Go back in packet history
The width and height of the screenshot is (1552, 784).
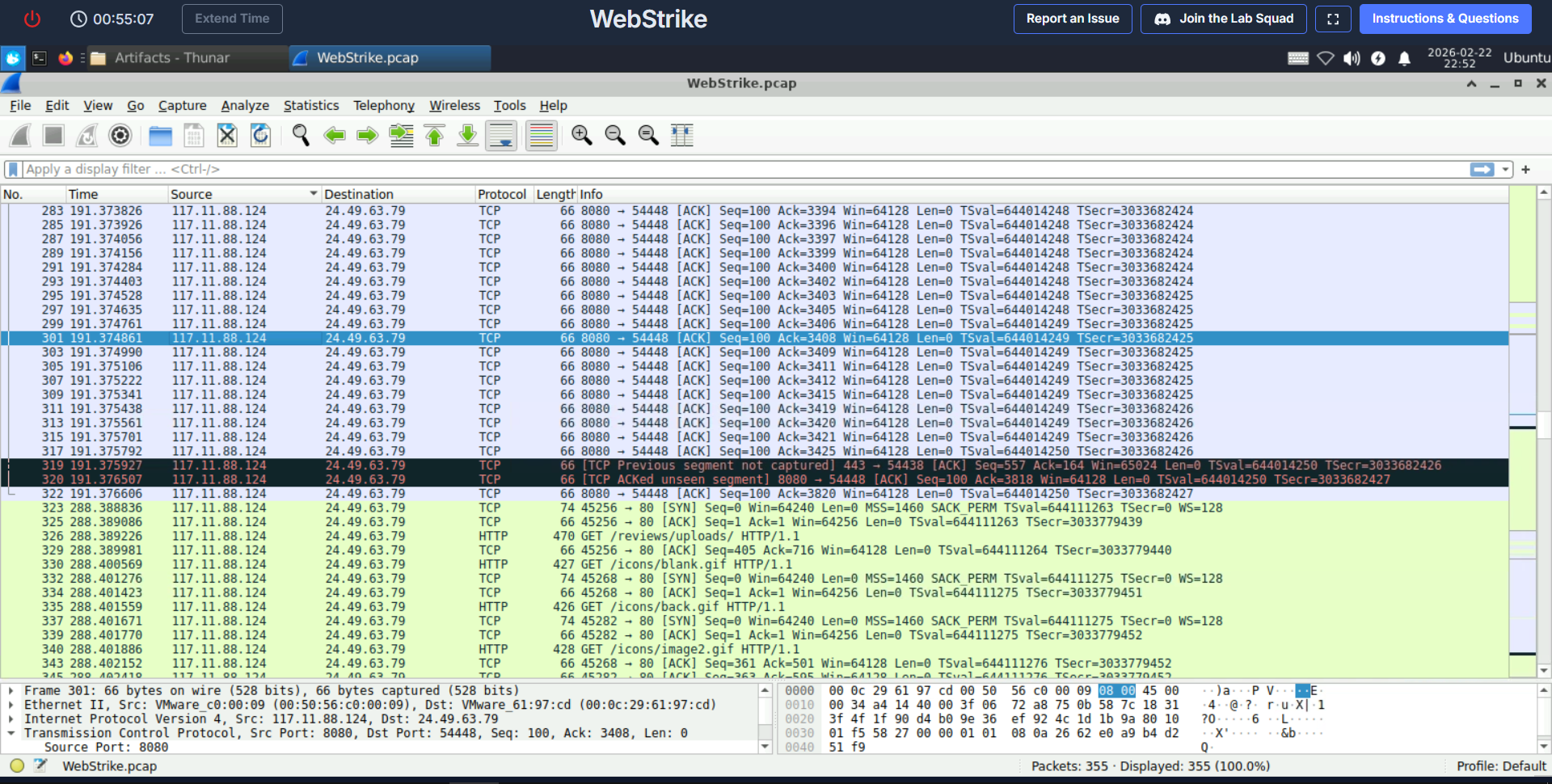334,136
